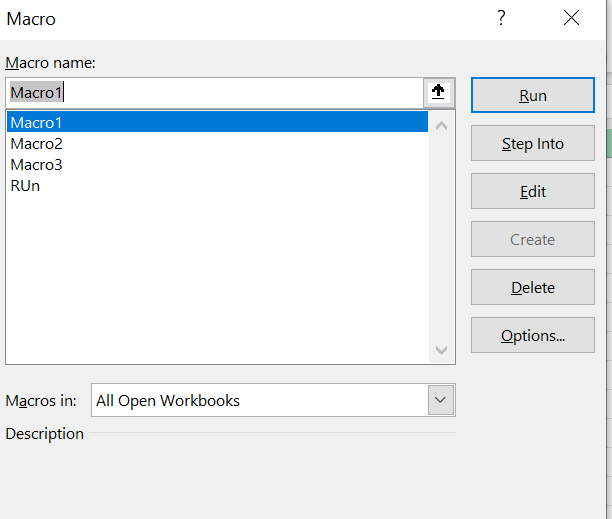Click the macro list vertical scrollbar track

(x=442, y=235)
